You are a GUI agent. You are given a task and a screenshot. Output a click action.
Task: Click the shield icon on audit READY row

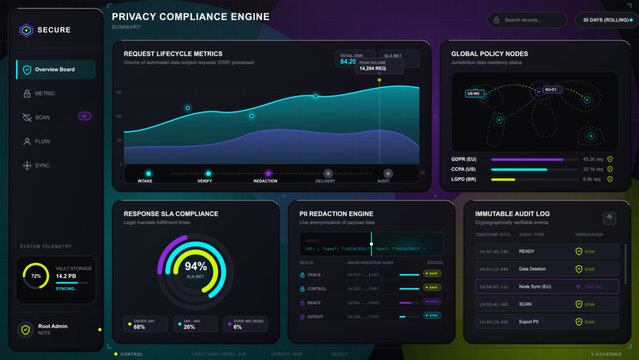click(579, 251)
